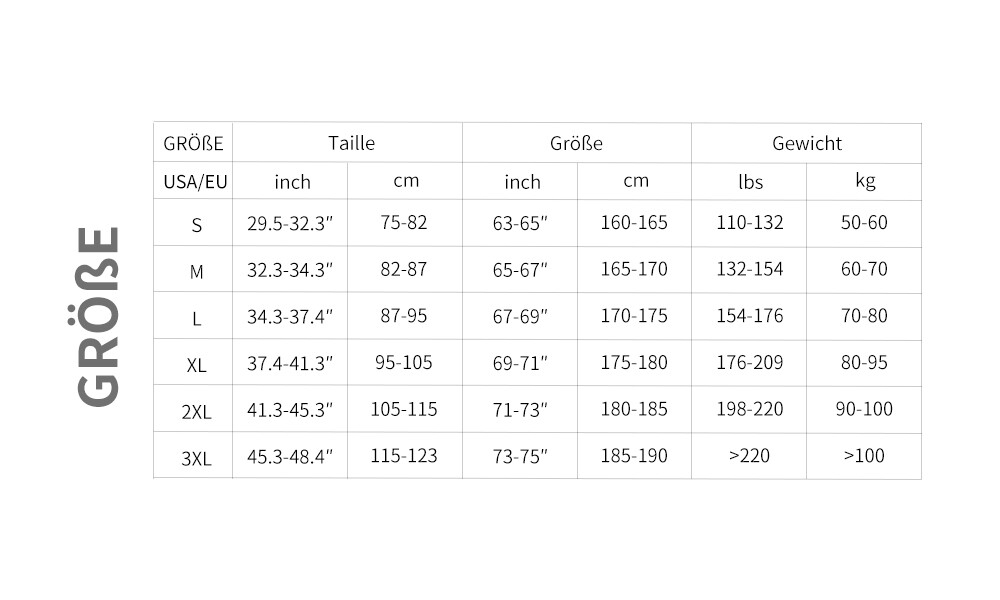Click the size L row label
1000x600 pixels.
click(x=196, y=318)
